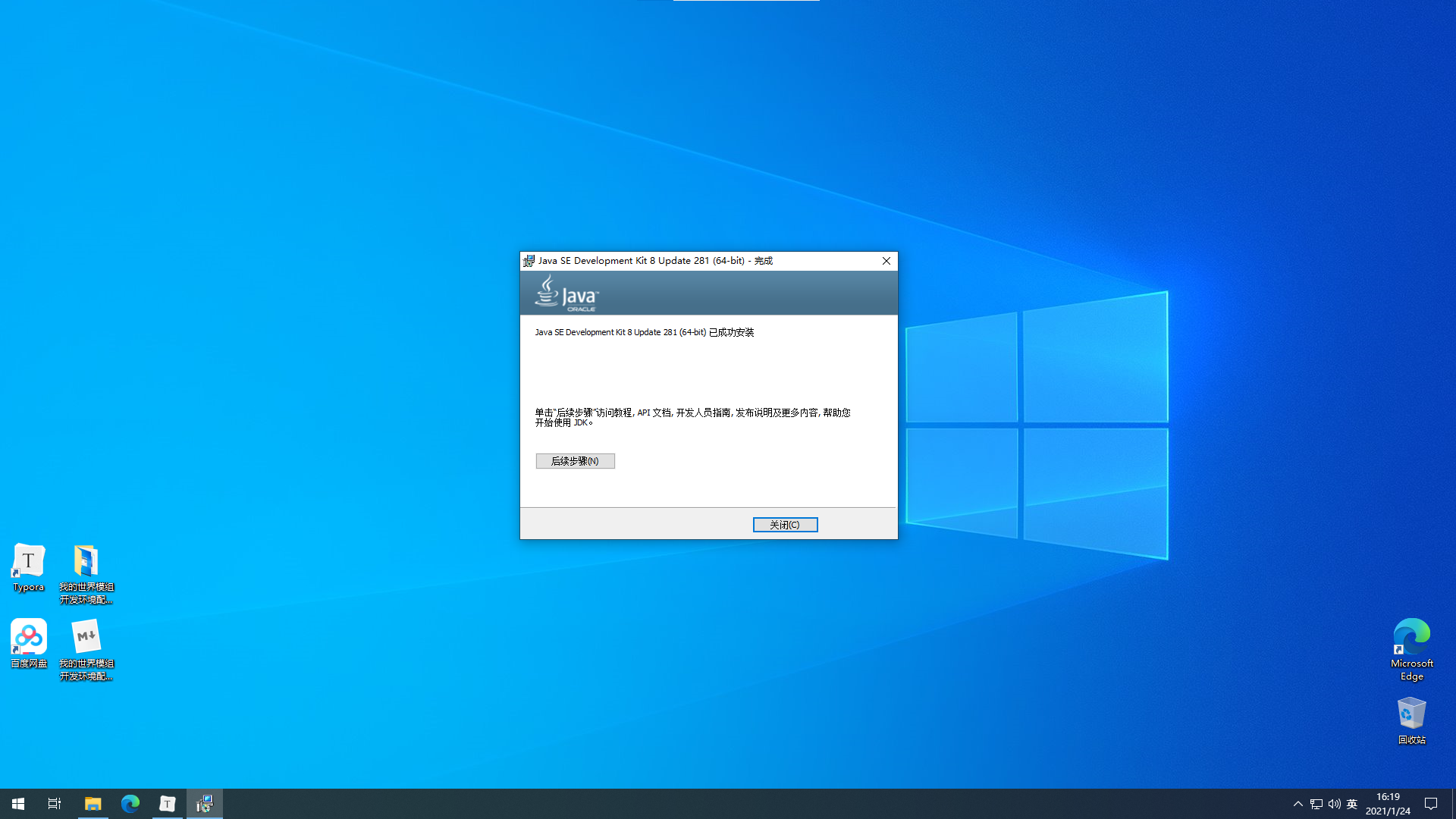Select the Java installer taskbar icon
Image resolution: width=1456 pixels, height=819 pixels.
click(205, 804)
